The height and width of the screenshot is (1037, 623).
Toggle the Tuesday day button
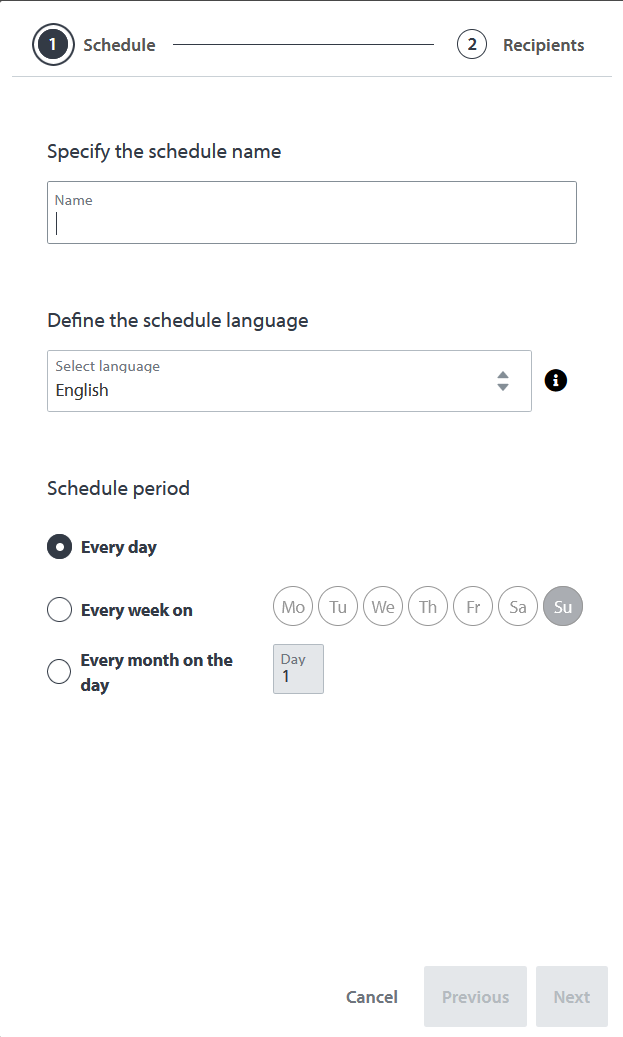pyautogui.click(x=338, y=607)
